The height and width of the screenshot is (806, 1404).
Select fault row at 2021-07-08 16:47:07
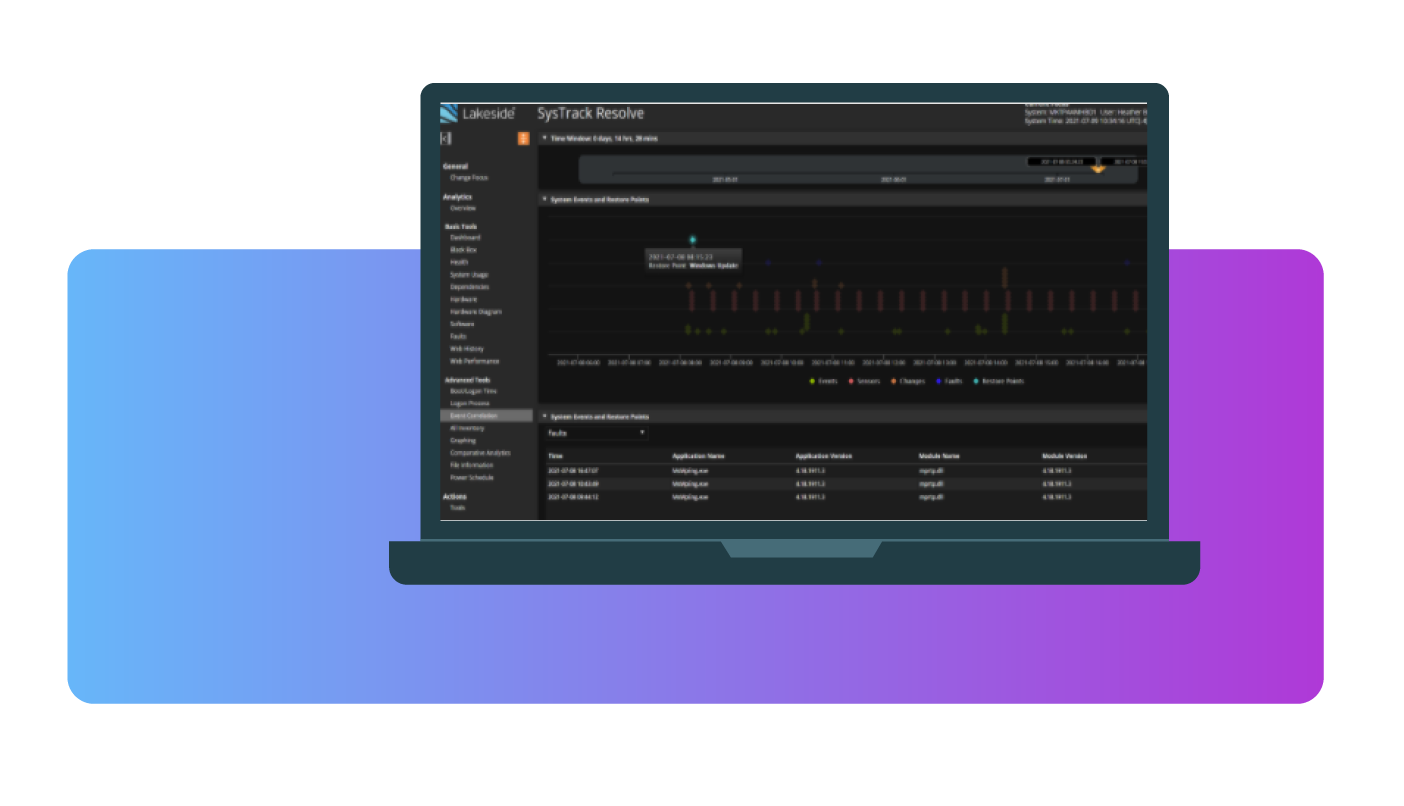845,470
